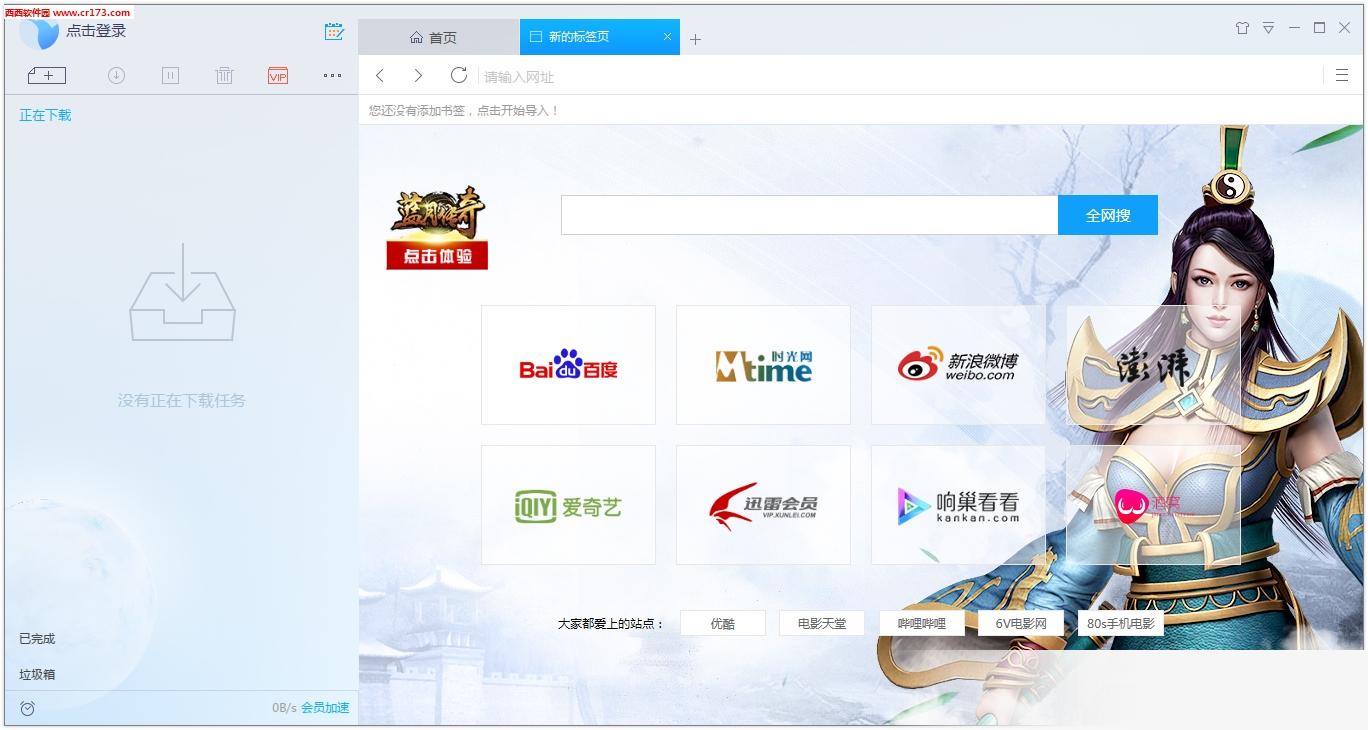Screen dimensions: 1368x730
Task: Open the 已完成 list
Action: tap(37, 638)
